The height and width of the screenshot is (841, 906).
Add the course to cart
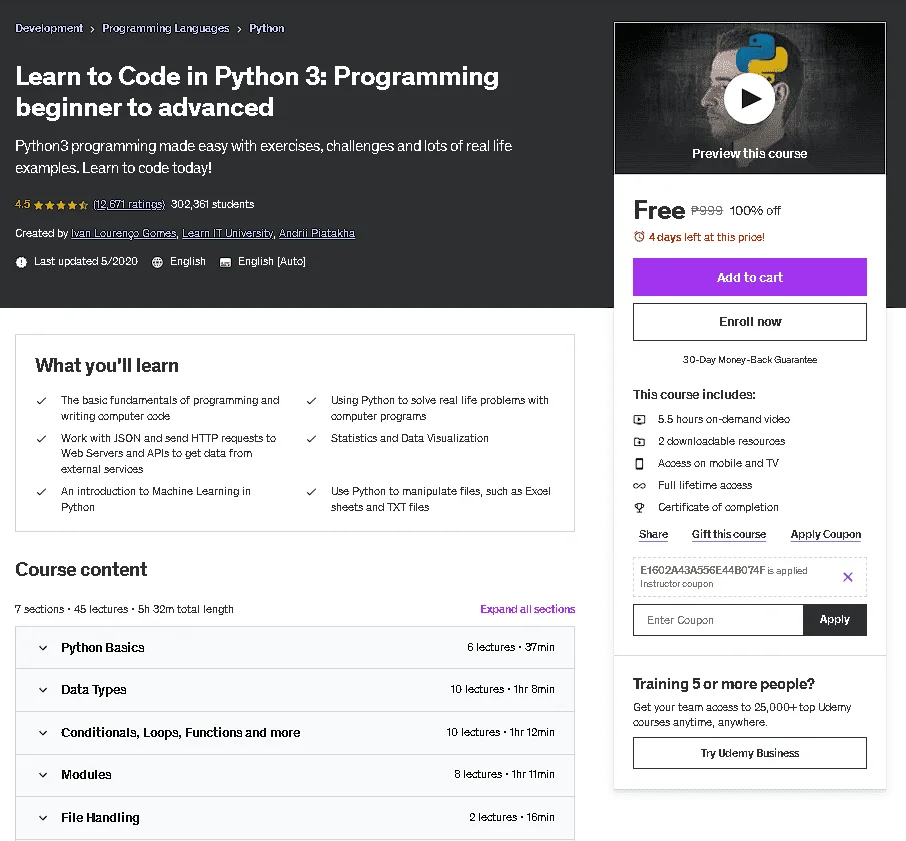(749, 277)
